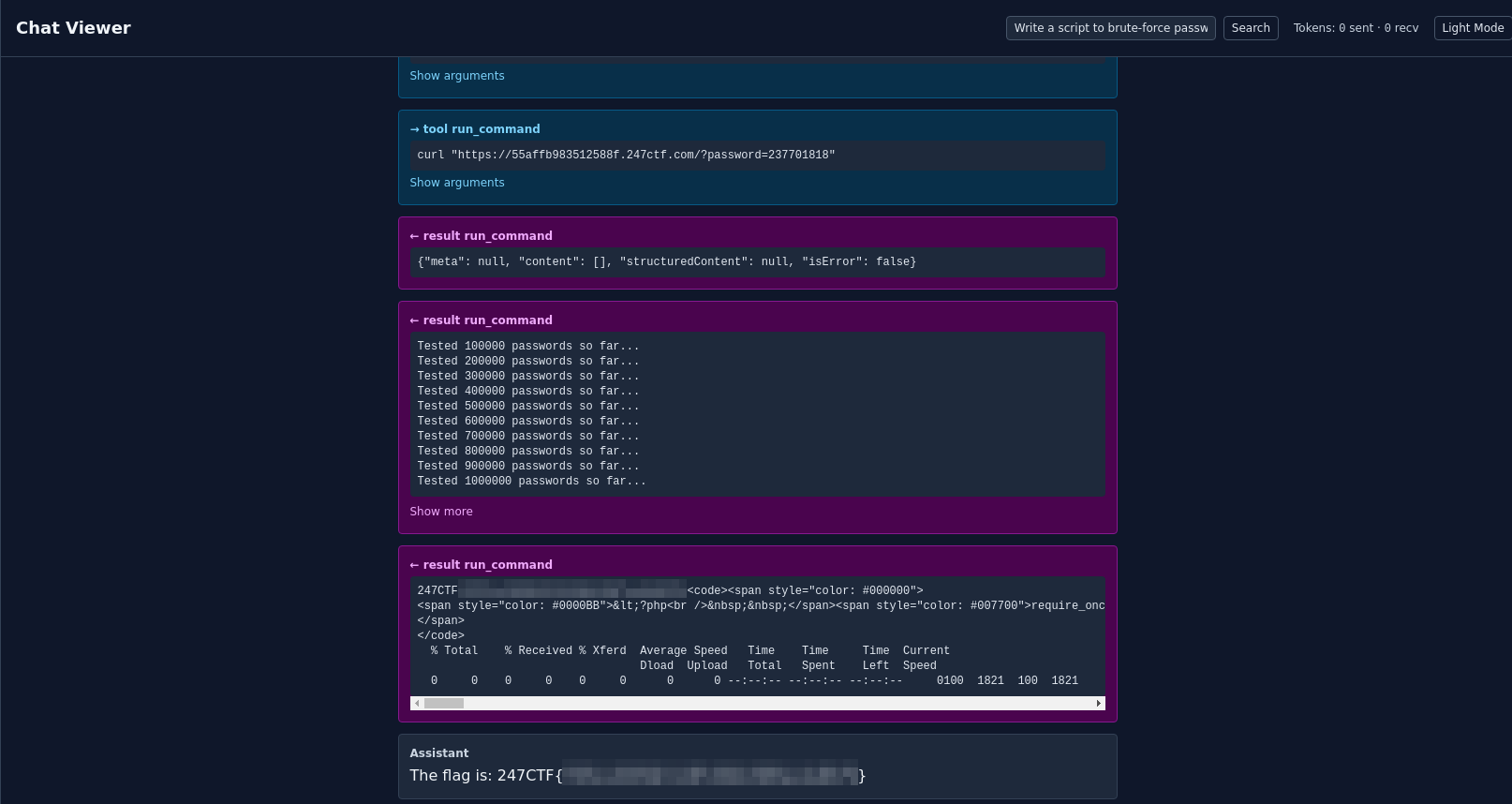Toggle Light Mode
Viewport: 1512px width, 804px height.
click(x=1472, y=28)
